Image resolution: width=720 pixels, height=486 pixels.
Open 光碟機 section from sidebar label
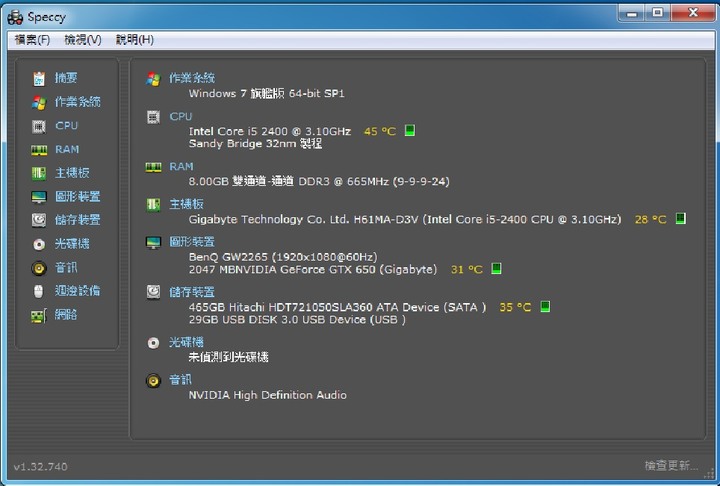(72, 243)
